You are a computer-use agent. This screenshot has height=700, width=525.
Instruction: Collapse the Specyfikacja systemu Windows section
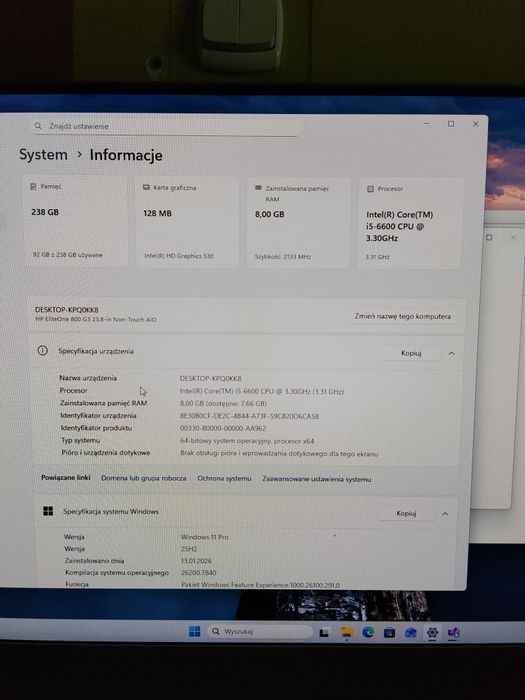click(x=445, y=514)
